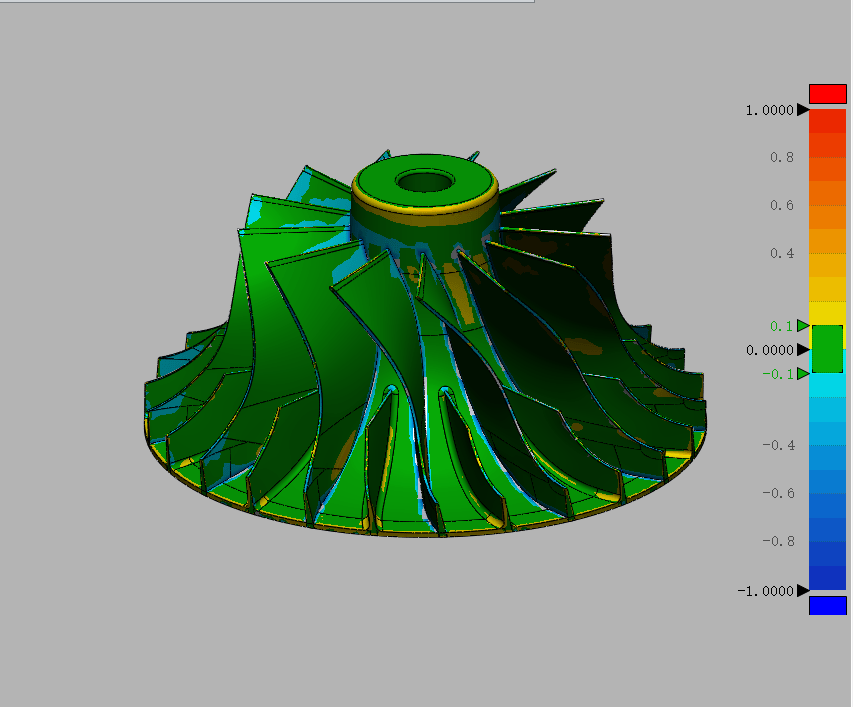The width and height of the screenshot is (853, 707).
Task: Click the center bore hole of impeller hub
Action: click(425, 181)
